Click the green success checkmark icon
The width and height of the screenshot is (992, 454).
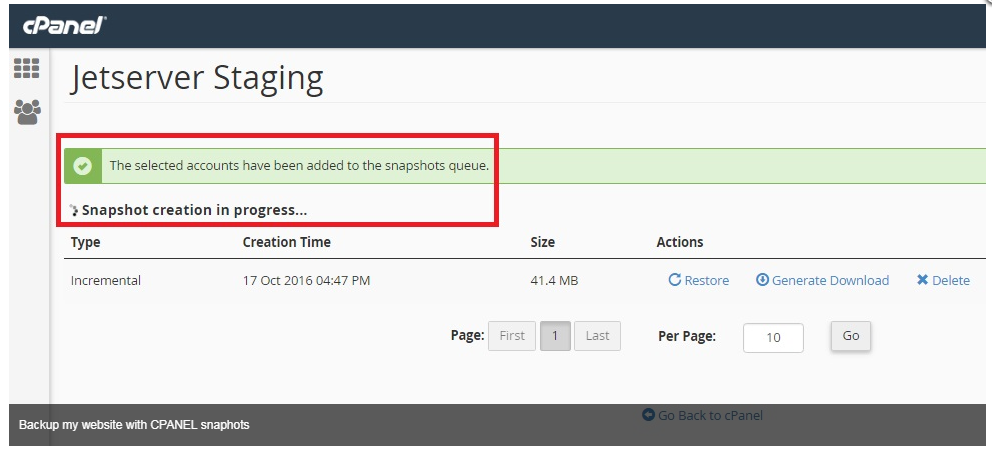coord(82,166)
